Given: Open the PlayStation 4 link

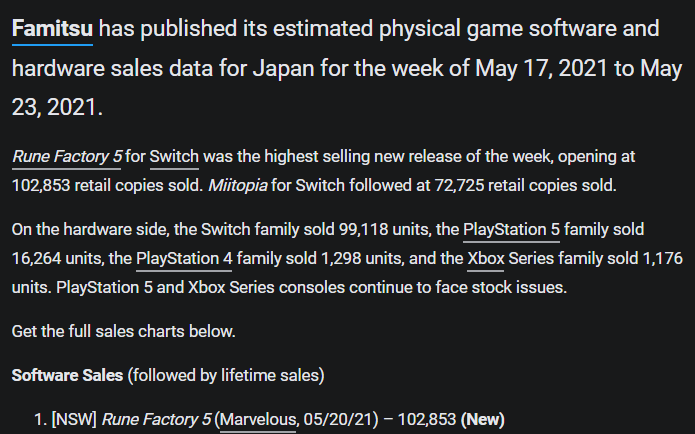Looking at the screenshot, I should tap(184, 258).
